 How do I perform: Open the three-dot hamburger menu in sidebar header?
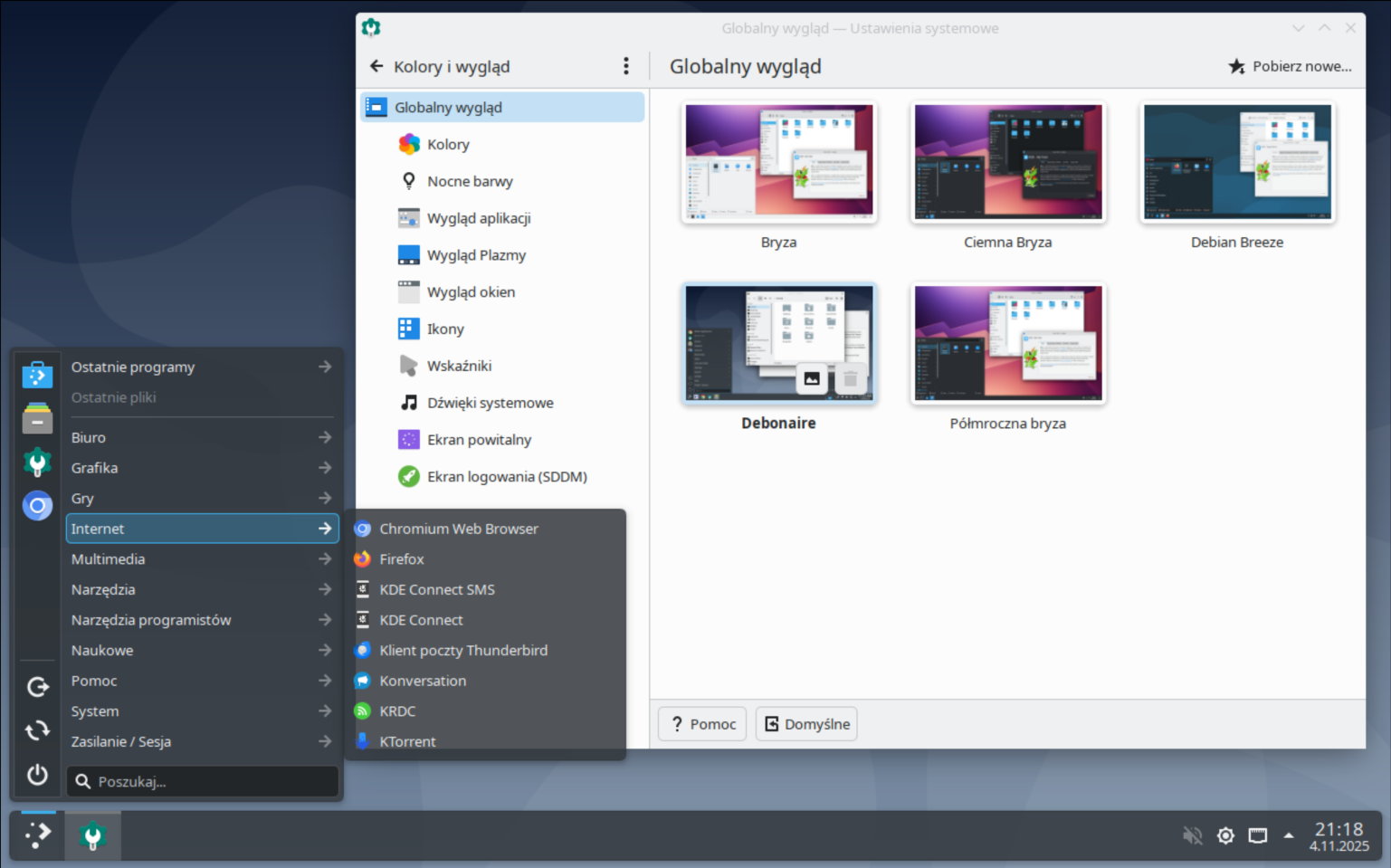(x=625, y=66)
